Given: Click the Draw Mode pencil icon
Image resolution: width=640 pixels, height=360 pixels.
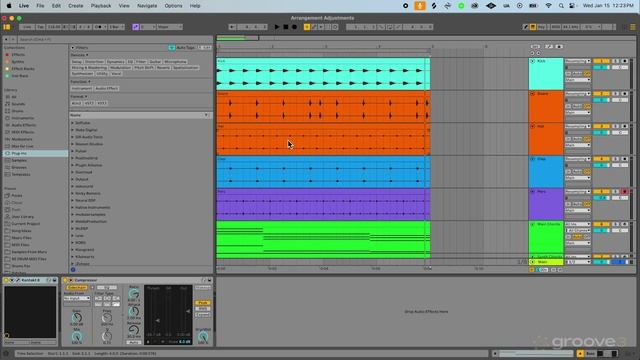Looking at the screenshot, I should coord(526,27).
